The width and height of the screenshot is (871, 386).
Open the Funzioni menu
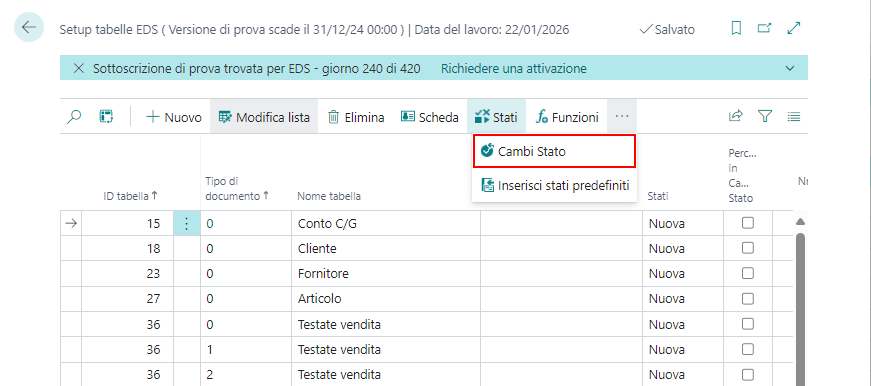pyautogui.click(x=567, y=117)
